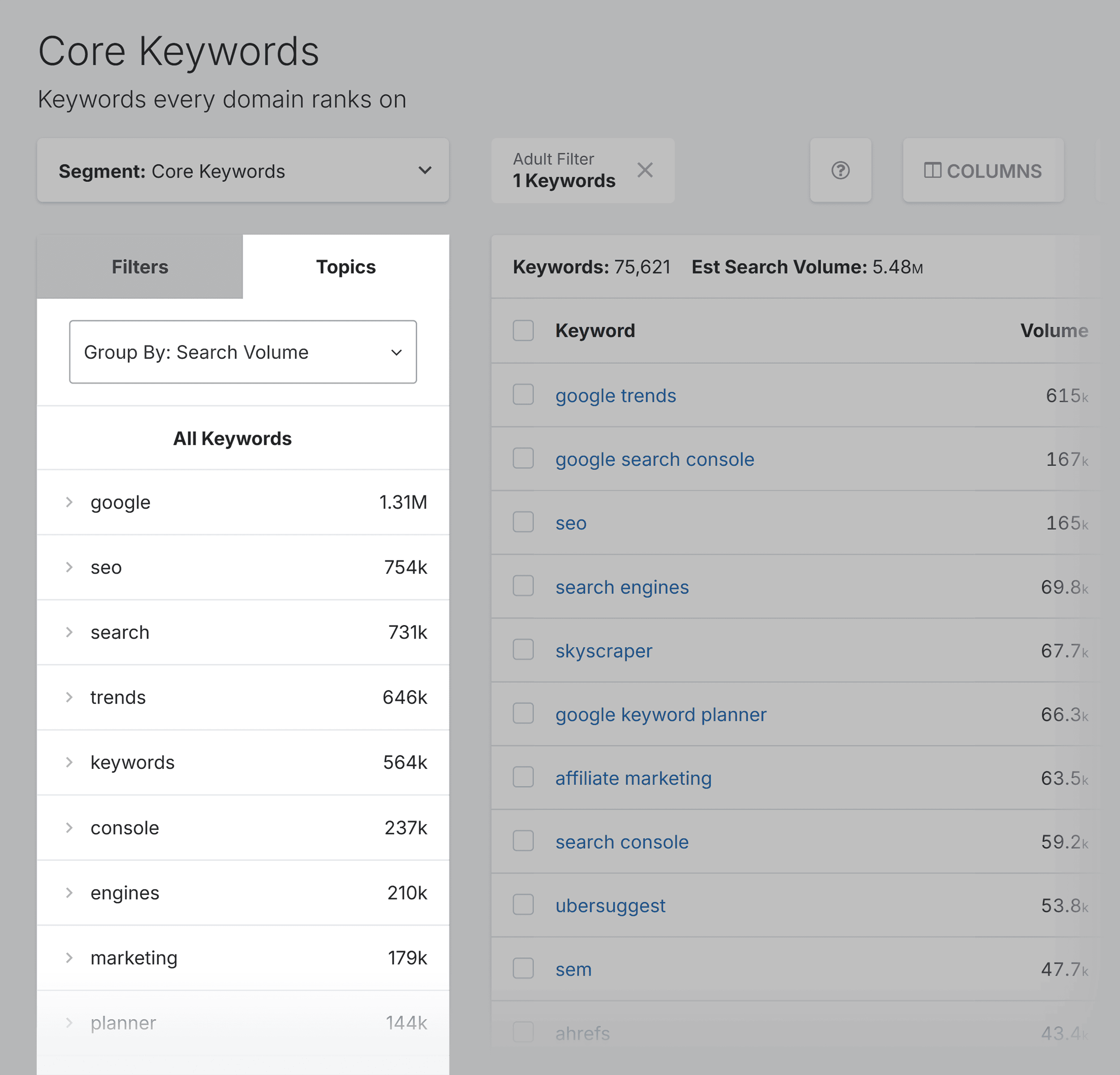Check the sem row checkbox
The image size is (1120, 1075).
coord(523,969)
